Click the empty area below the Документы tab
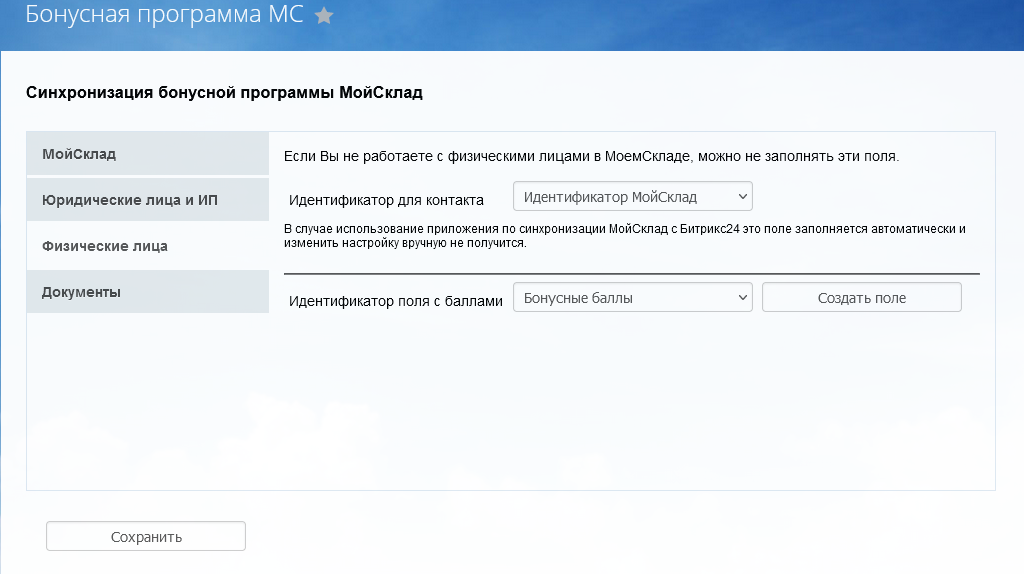Viewport: 1024px width, 574px height. point(148,400)
